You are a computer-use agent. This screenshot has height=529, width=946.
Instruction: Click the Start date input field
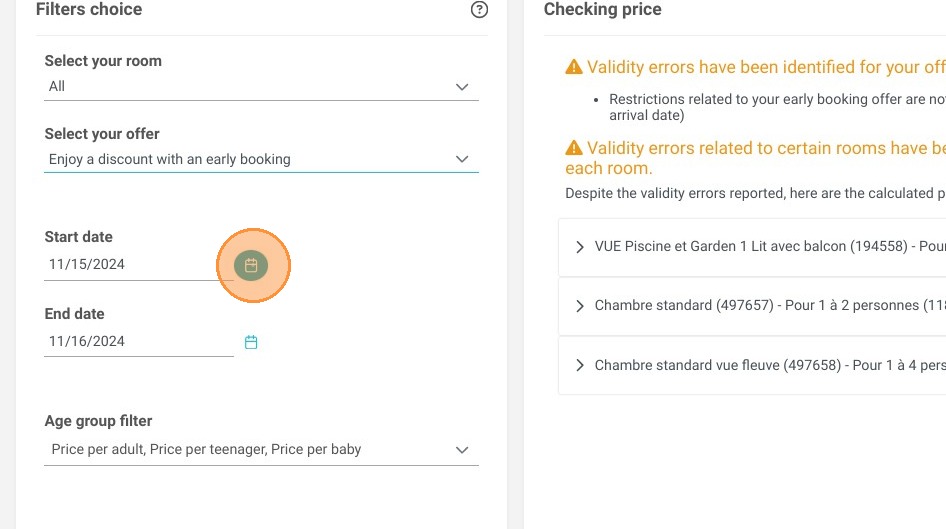pyautogui.click(x=139, y=265)
